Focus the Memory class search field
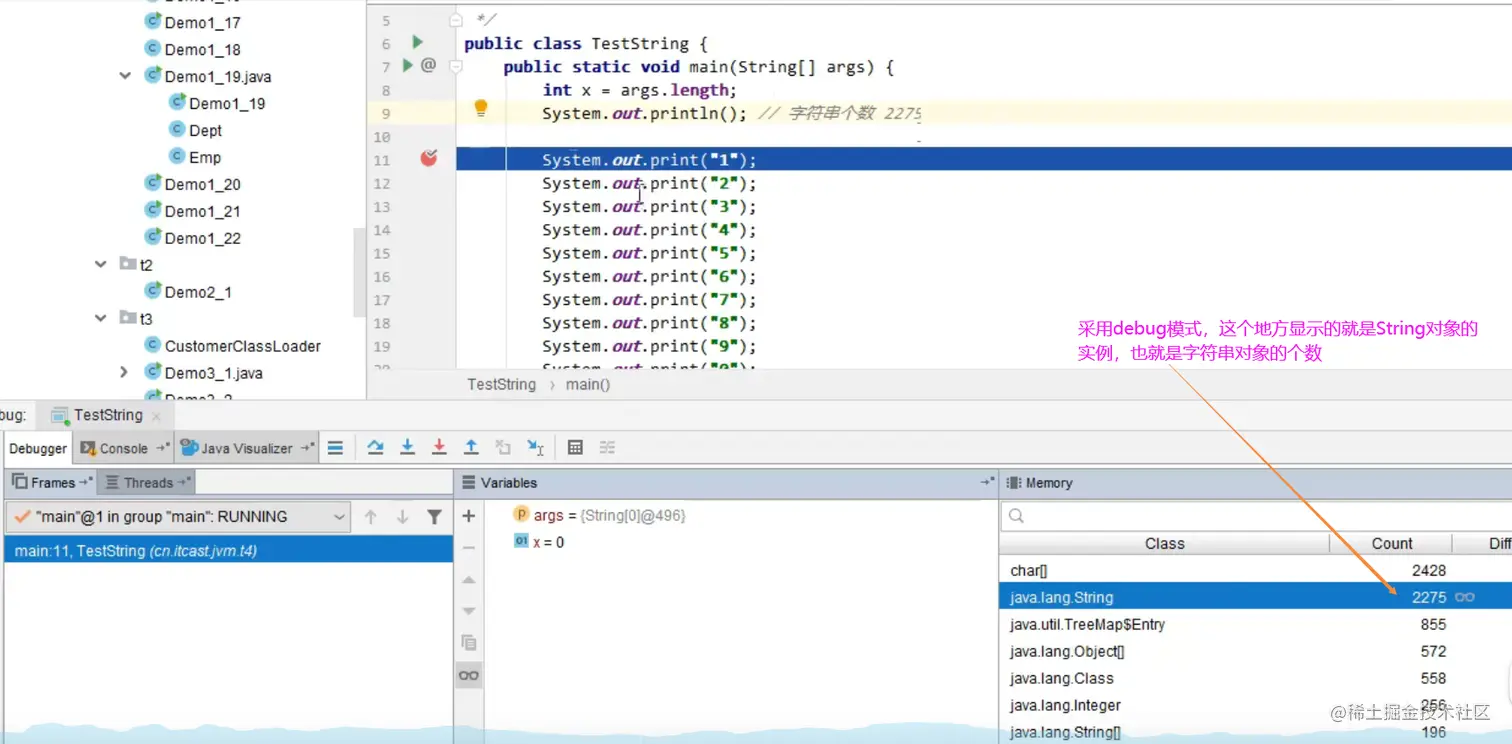Screen dimensions: 1512x744 click(x=1256, y=516)
